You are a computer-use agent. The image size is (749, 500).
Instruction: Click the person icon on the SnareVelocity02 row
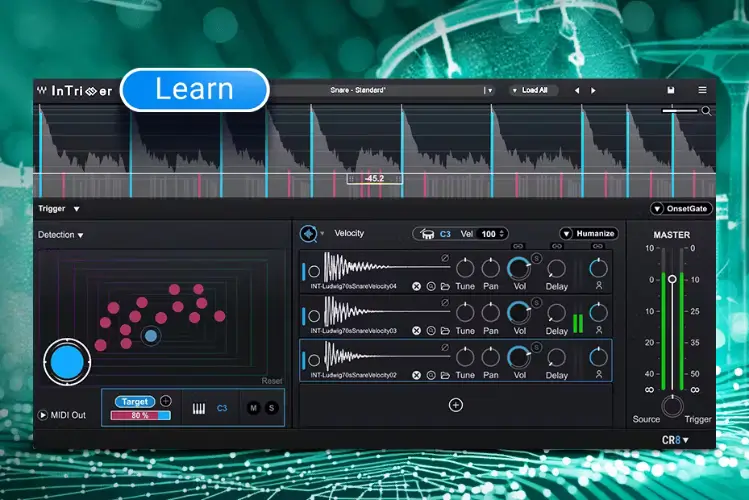pos(599,374)
